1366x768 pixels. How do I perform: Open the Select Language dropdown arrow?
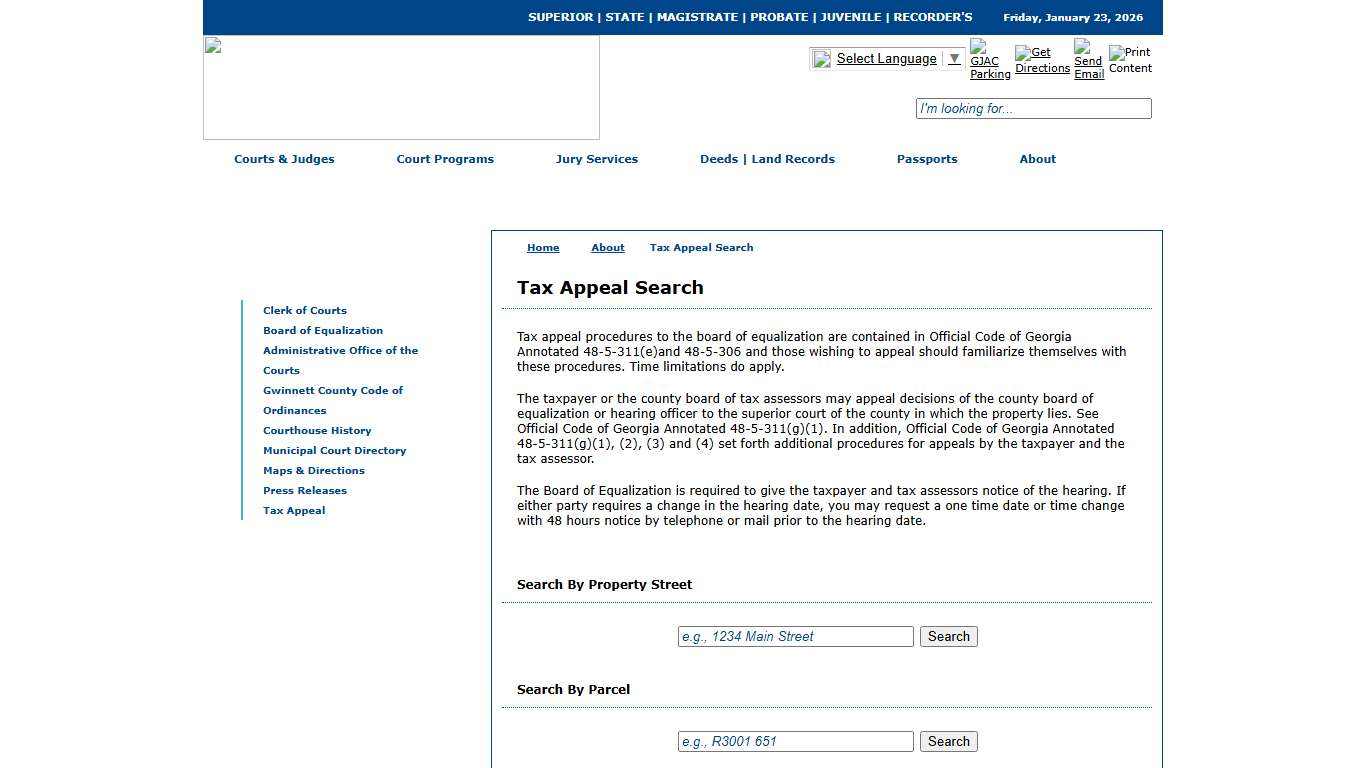(951, 58)
